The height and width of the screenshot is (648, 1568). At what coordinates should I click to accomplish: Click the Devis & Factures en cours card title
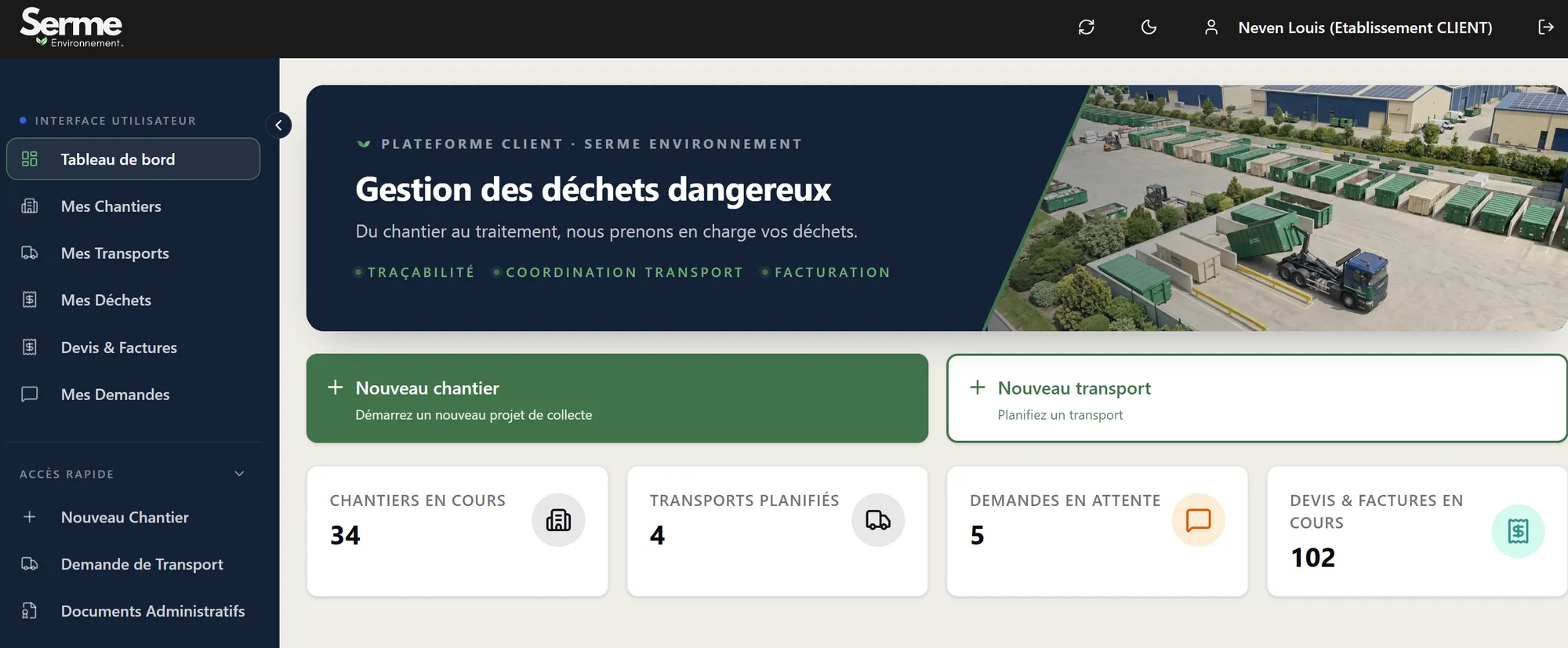[x=1377, y=511]
